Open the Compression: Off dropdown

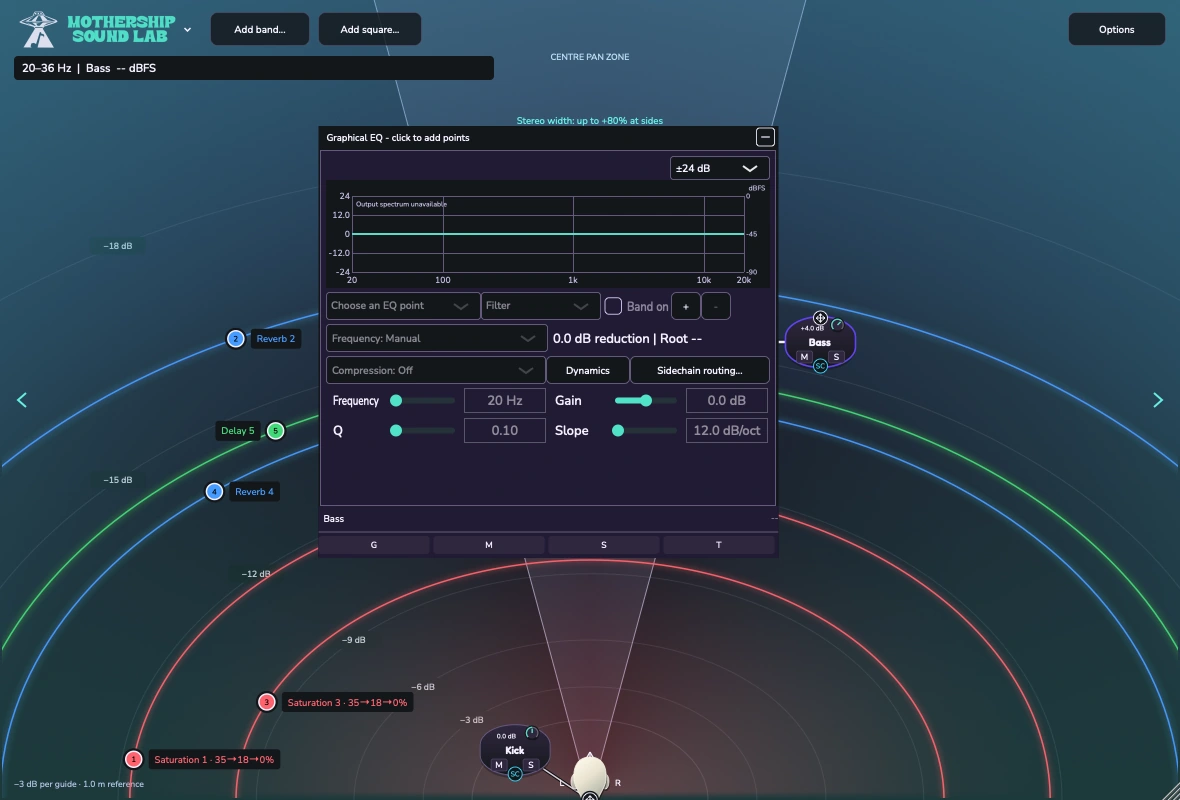click(x=435, y=370)
